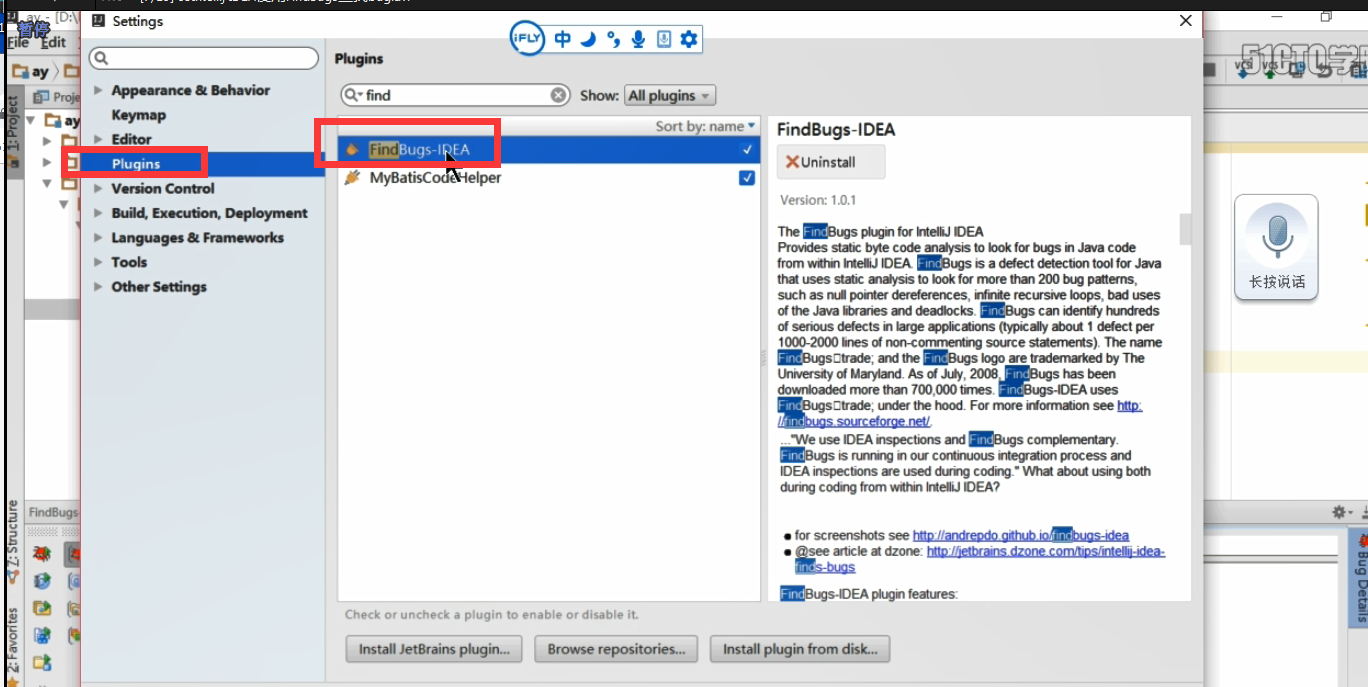Select the FindBugs-IDEA plugin row
The height and width of the screenshot is (687, 1368).
[548, 150]
